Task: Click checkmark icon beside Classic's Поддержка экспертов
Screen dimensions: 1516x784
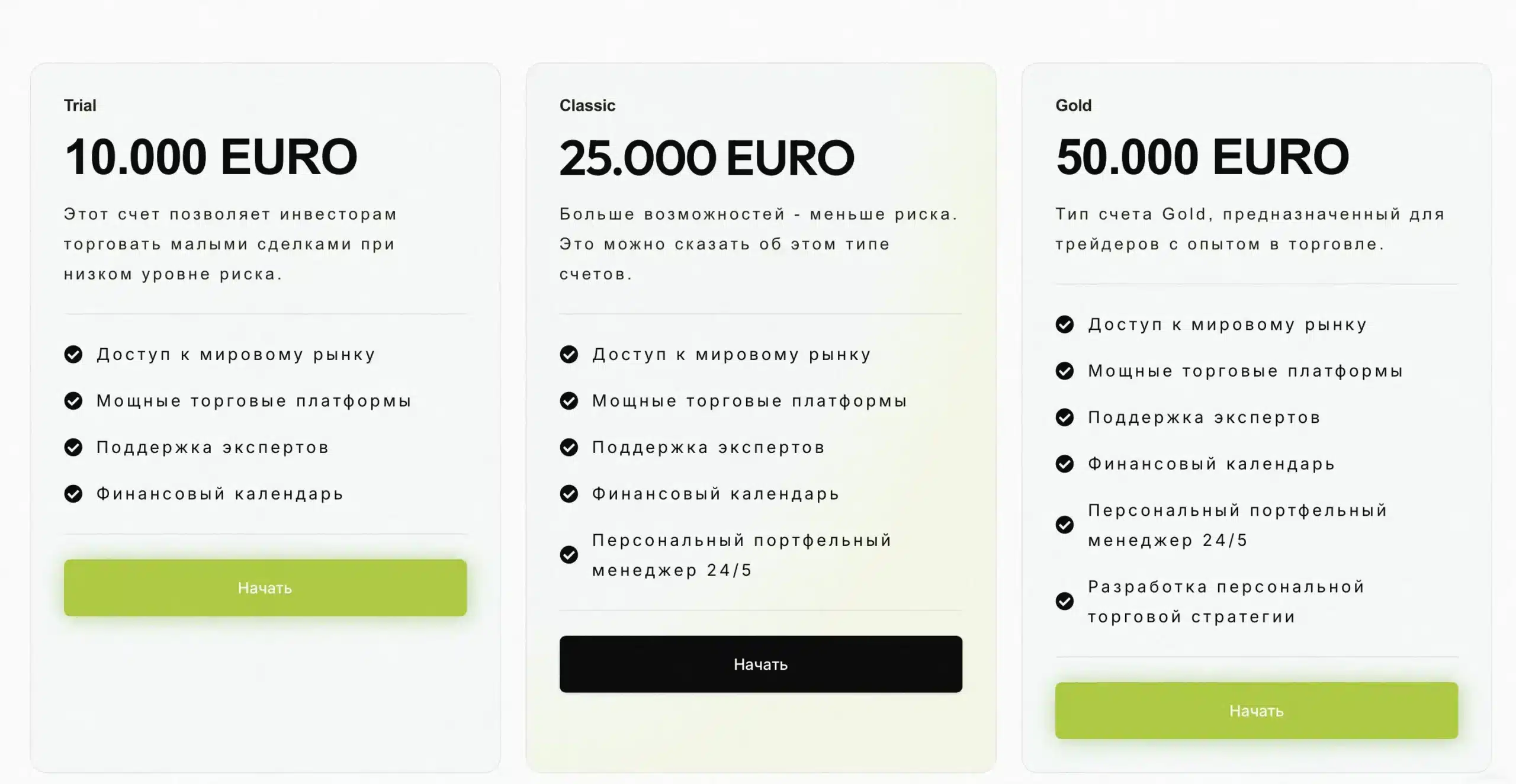Action: click(x=569, y=447)
